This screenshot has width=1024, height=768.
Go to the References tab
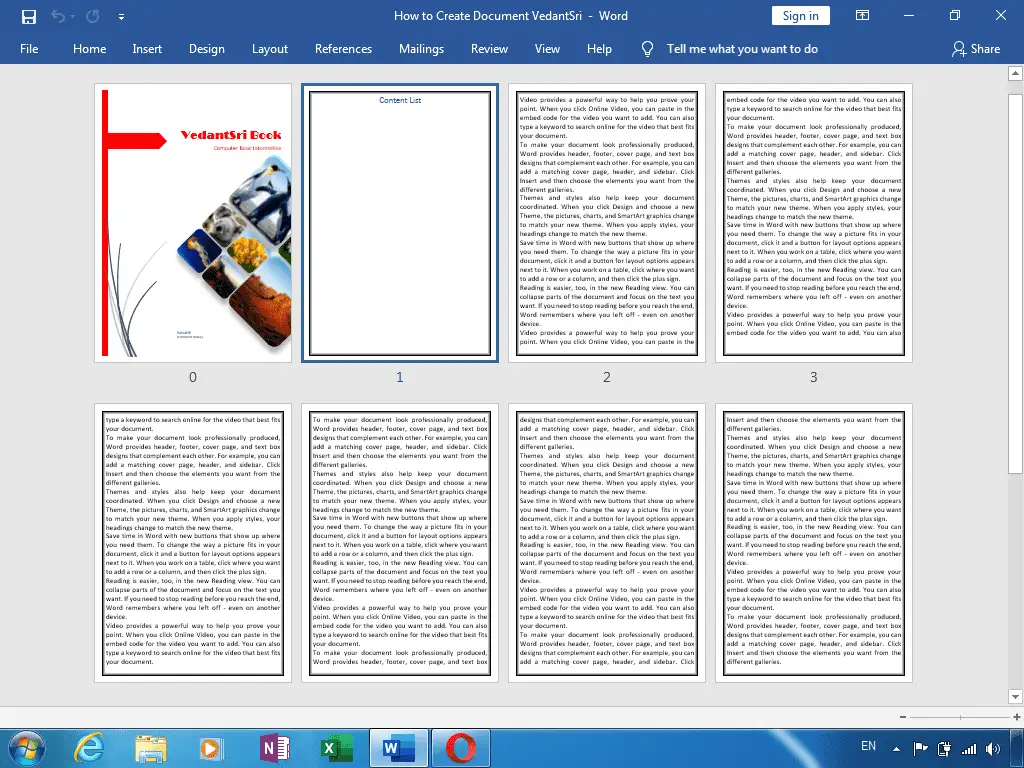coord(343,49)
